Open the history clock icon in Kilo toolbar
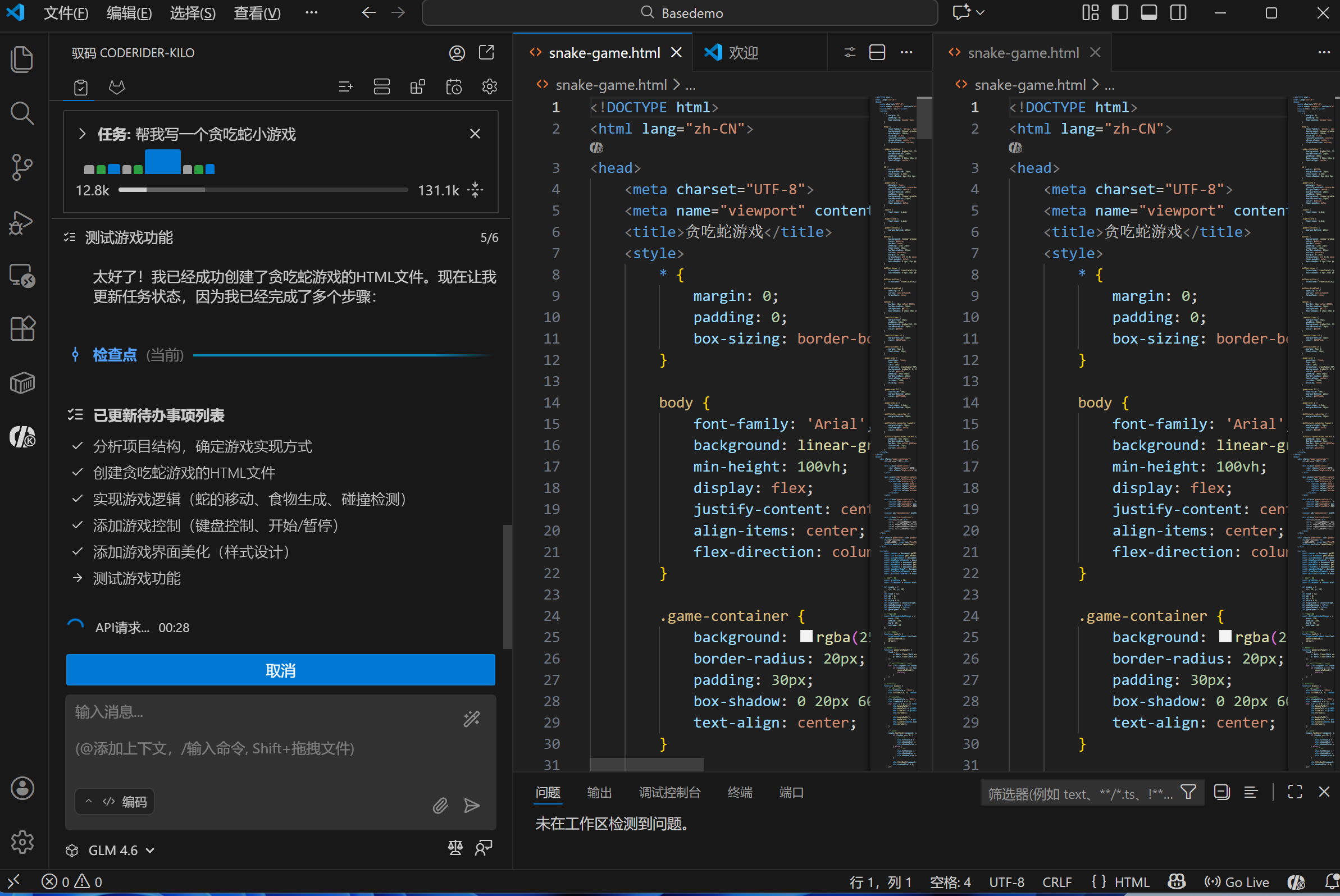The width and height of the screenshot is (1340, 896). (x=453, y=87)
